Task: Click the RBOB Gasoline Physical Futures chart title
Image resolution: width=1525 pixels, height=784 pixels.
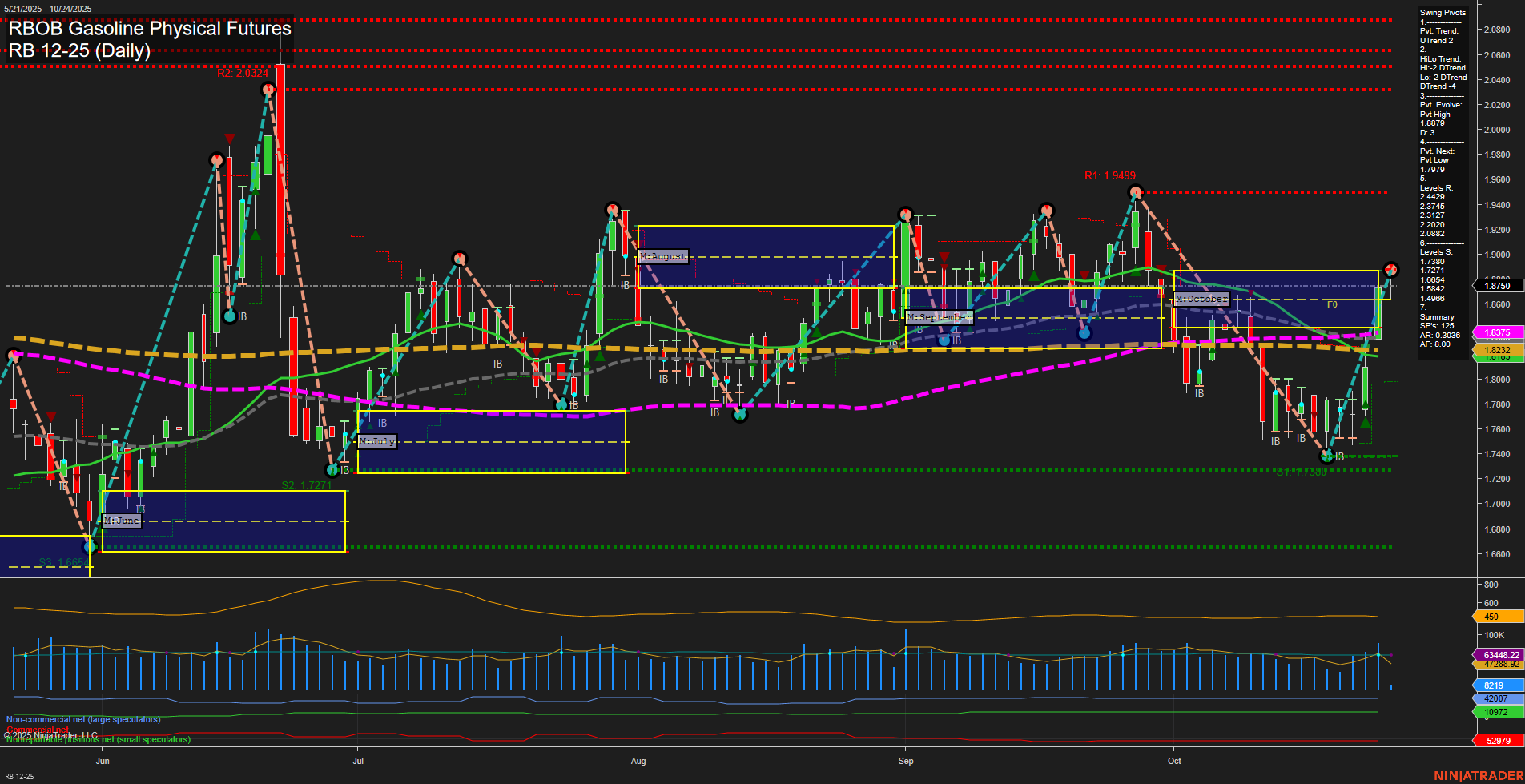Action: click(x=148, y=29)
